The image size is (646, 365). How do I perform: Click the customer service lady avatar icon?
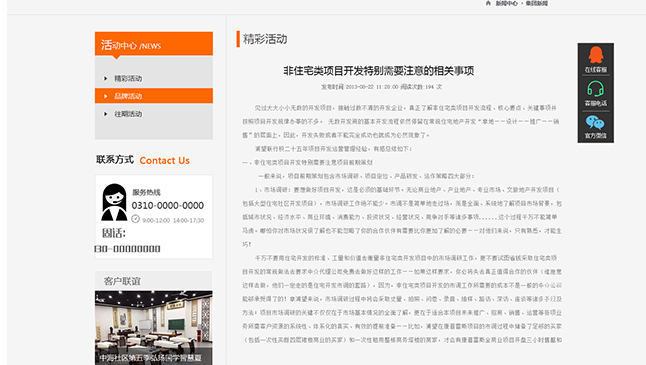coord(114,202)
